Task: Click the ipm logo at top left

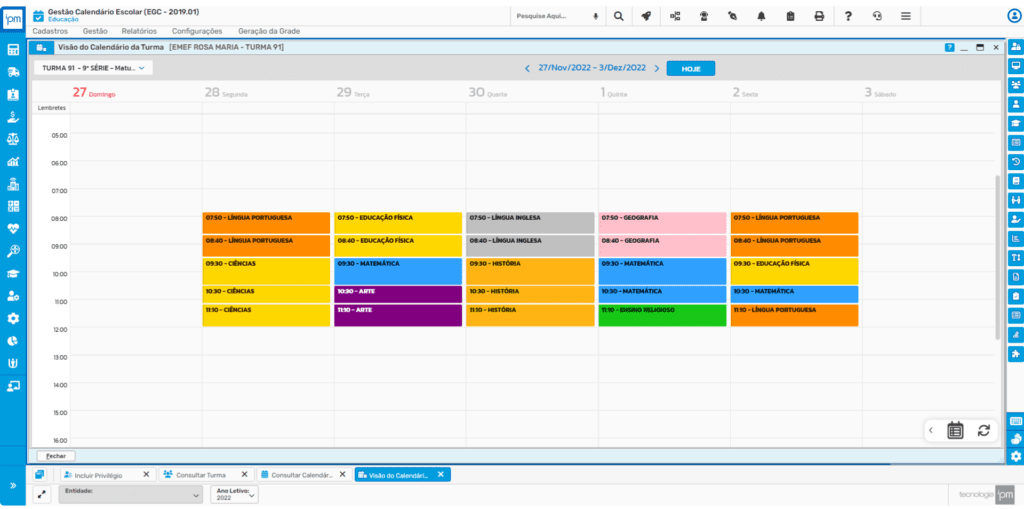Action: click(13, 18)
